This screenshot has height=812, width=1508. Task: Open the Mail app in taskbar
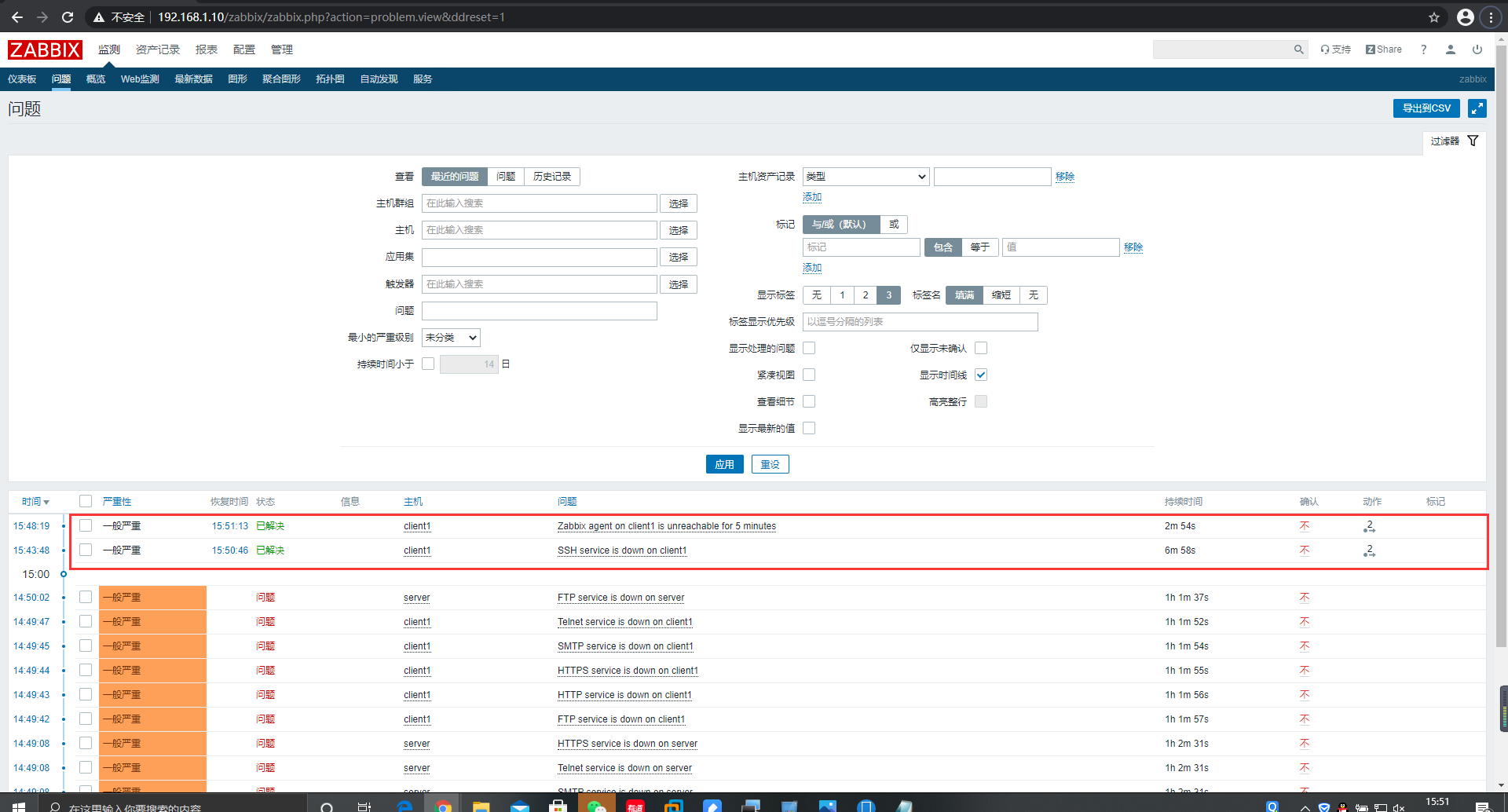[x=520, y=807]
